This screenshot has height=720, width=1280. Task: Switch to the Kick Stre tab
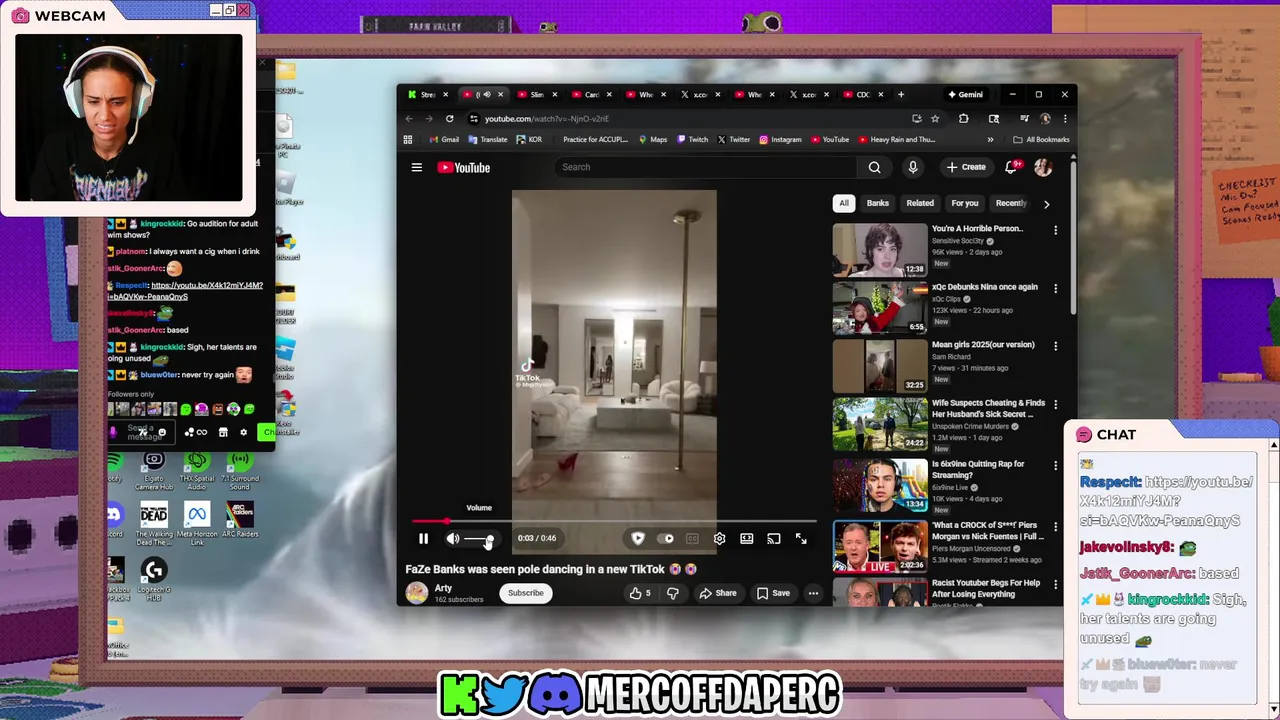(x=427, y=94)
